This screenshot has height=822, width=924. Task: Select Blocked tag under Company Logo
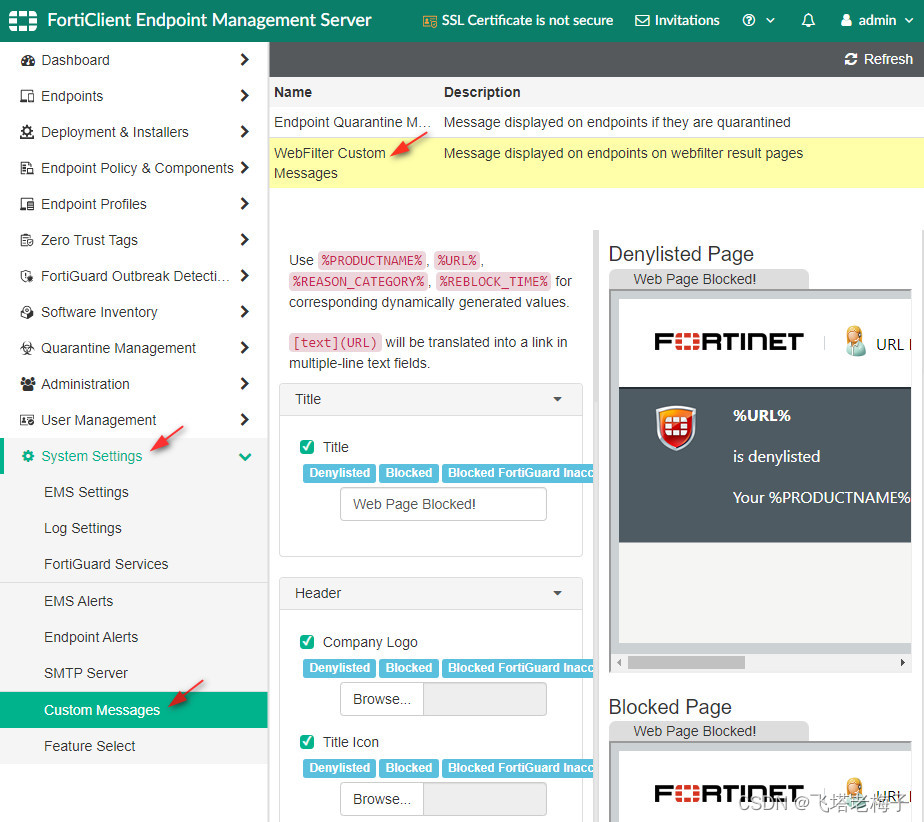(x=409, y=668)
